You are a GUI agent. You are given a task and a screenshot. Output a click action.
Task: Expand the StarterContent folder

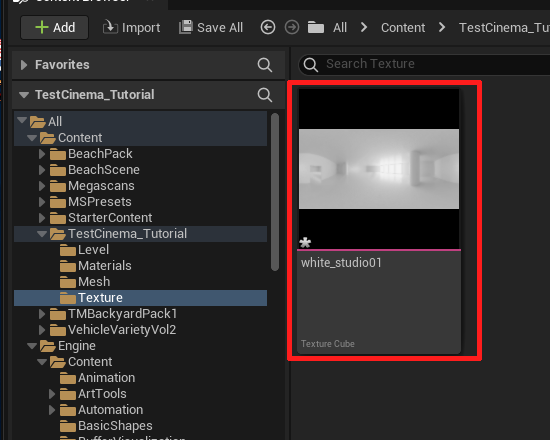click(42, 218)
